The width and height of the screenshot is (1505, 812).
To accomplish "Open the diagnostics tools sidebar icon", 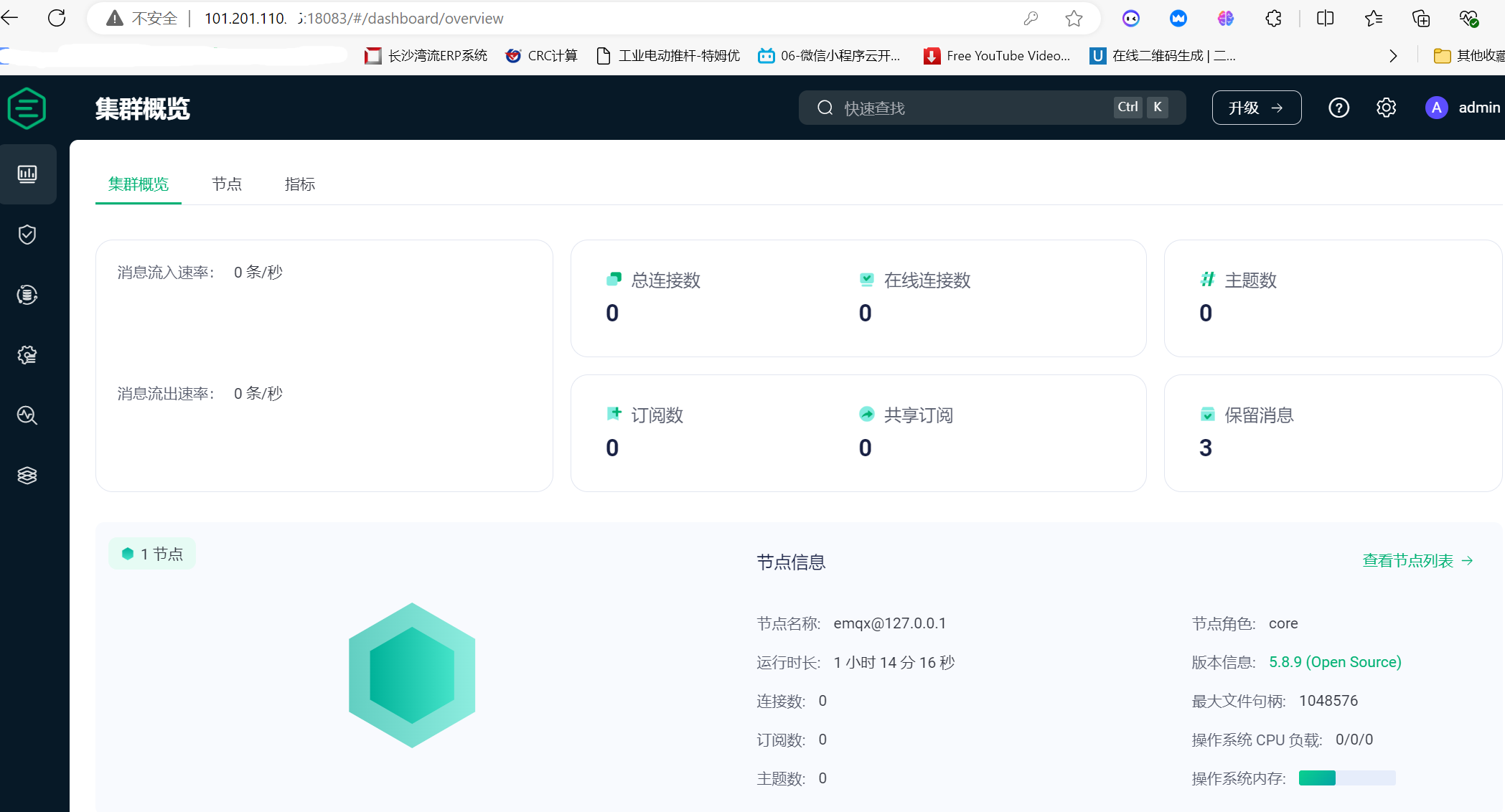I will [x=27, y=415].
